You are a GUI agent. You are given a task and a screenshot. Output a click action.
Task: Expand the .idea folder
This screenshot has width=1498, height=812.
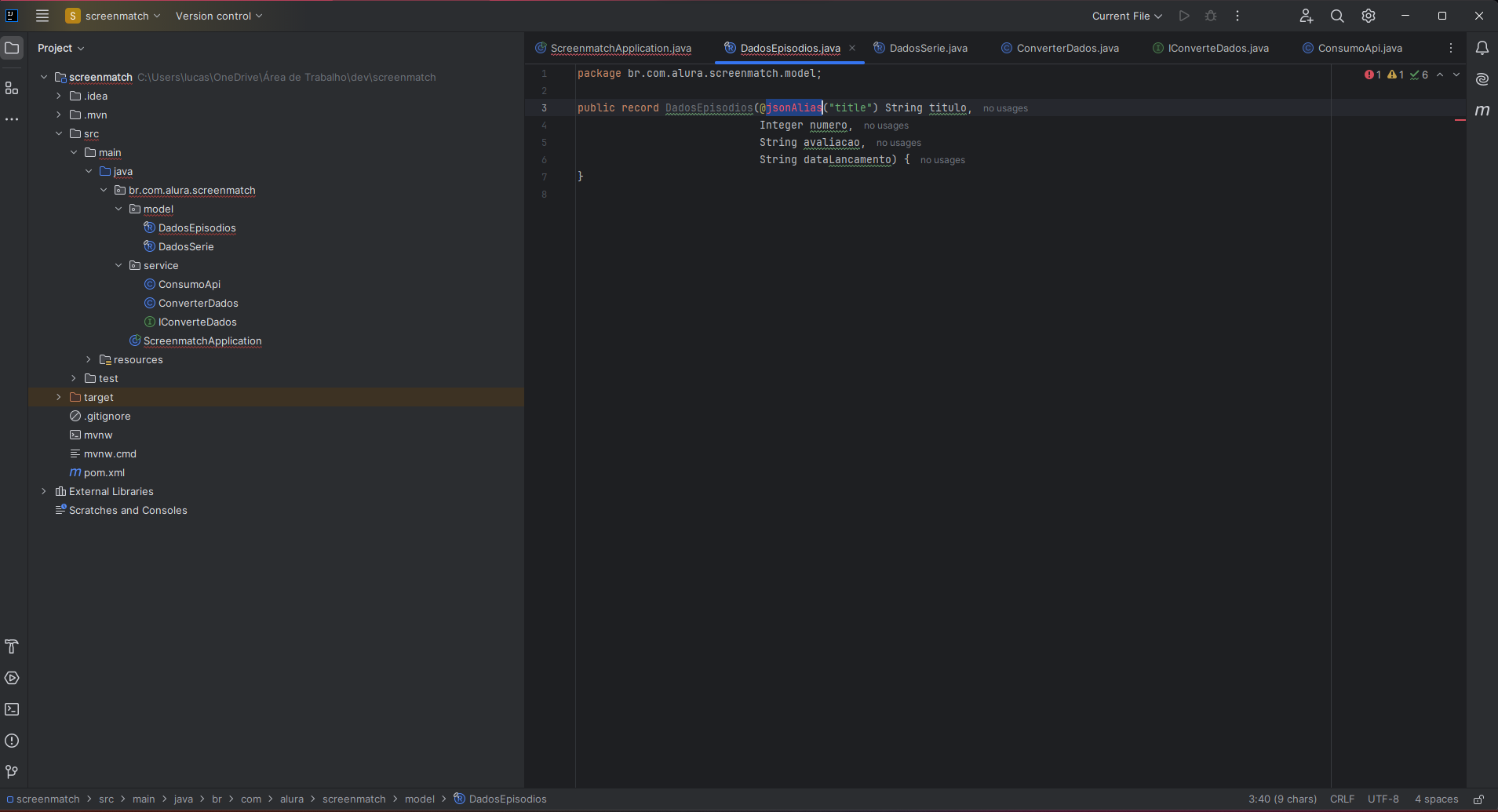59,96
